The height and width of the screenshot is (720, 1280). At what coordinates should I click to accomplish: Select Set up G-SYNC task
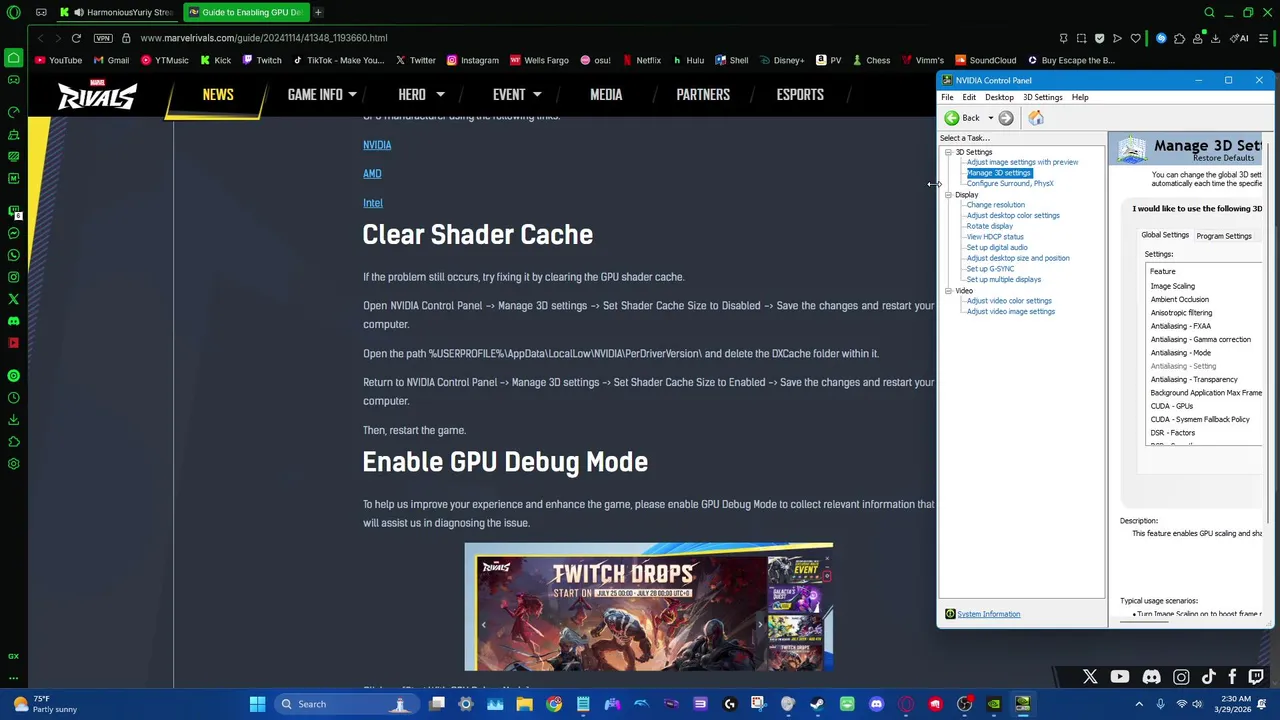point(990,269)
